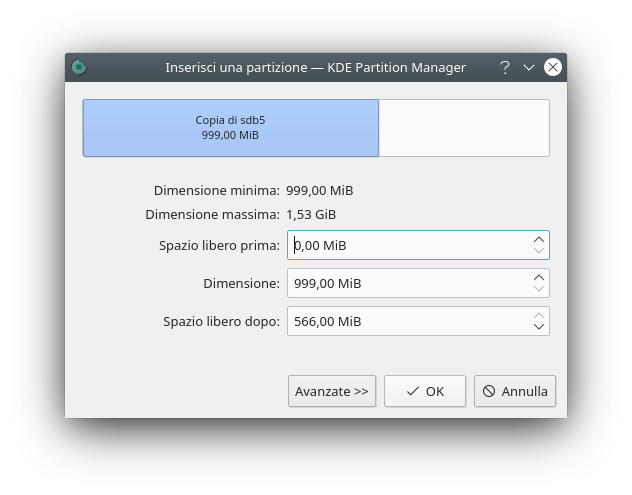The height and width of the screenshot is (495, 632).
Task: Click the Dimensione: label text
Action: pyautogui.click(x=241, y=283)
